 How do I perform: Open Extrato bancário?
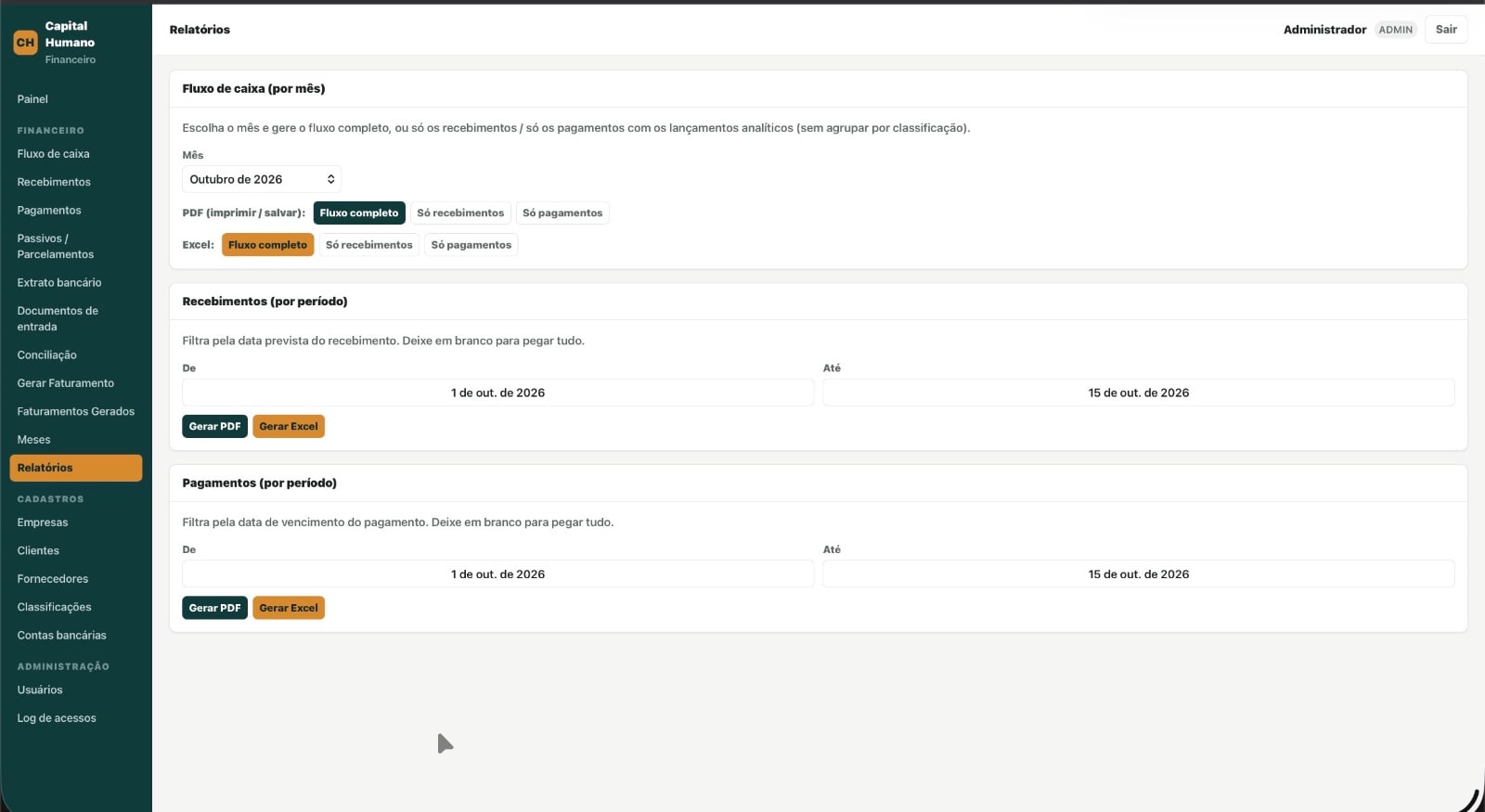tap(76, 282)
